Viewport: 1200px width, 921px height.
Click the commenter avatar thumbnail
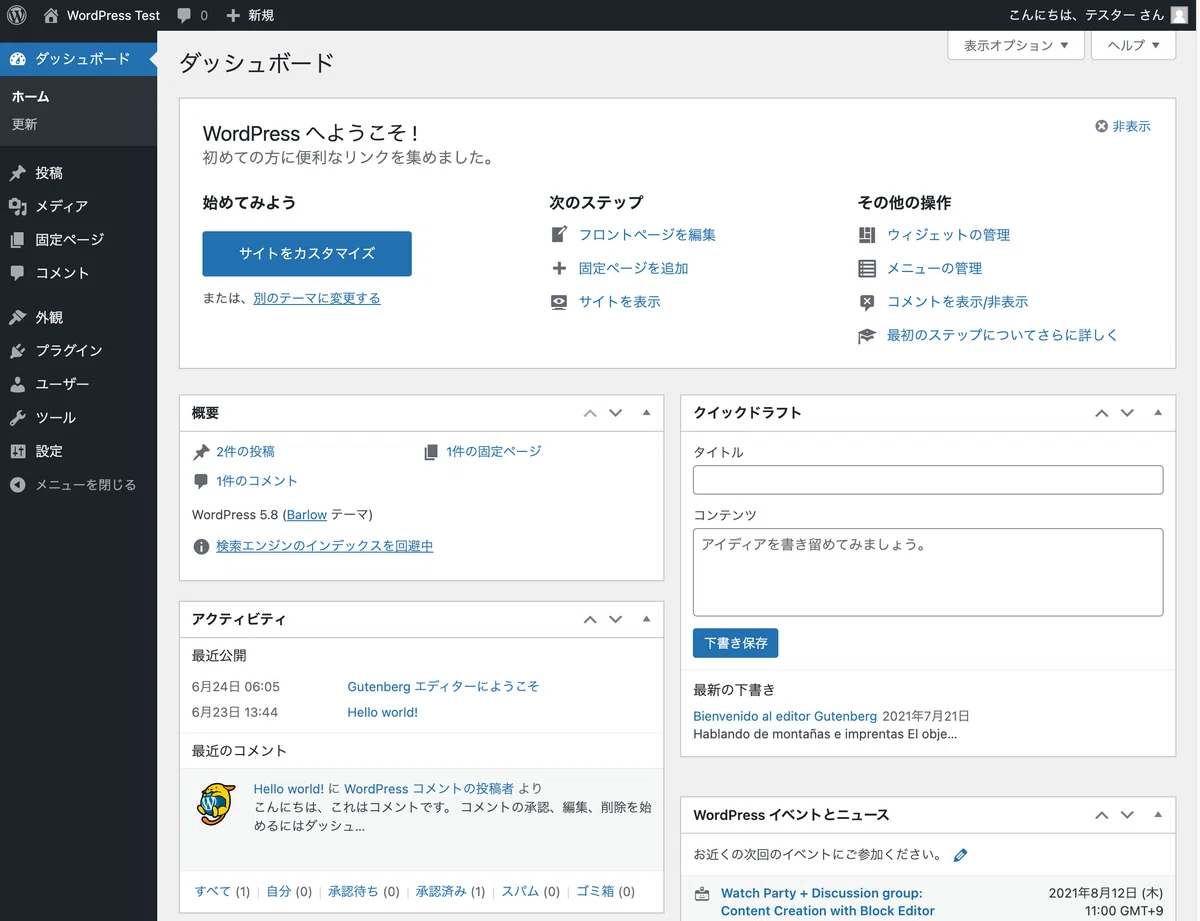(x=217, y=803)
